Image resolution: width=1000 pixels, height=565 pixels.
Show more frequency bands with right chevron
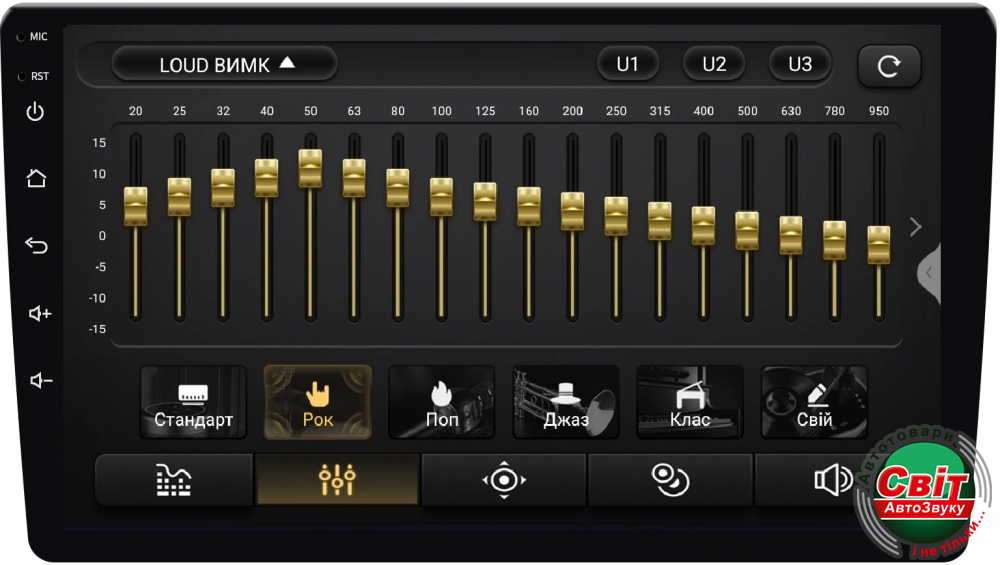point(915,227)
